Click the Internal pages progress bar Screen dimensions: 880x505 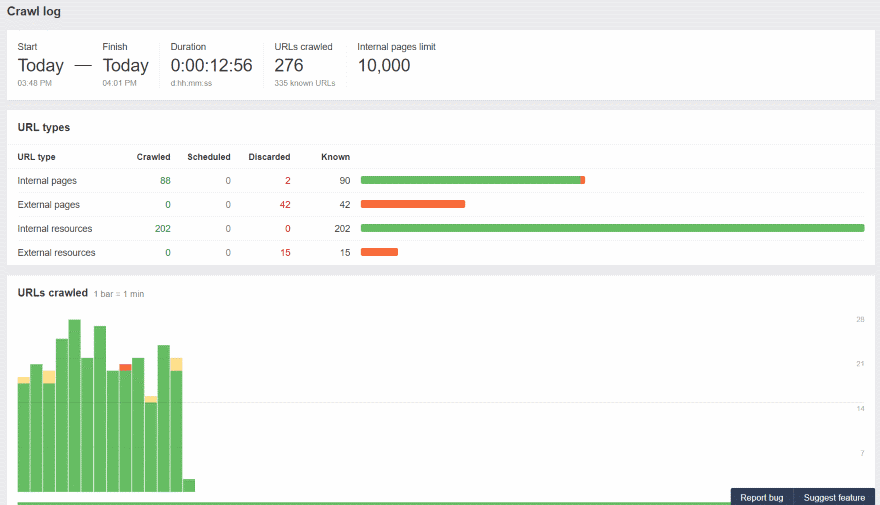pyautogui.click(x=472, y=180)
